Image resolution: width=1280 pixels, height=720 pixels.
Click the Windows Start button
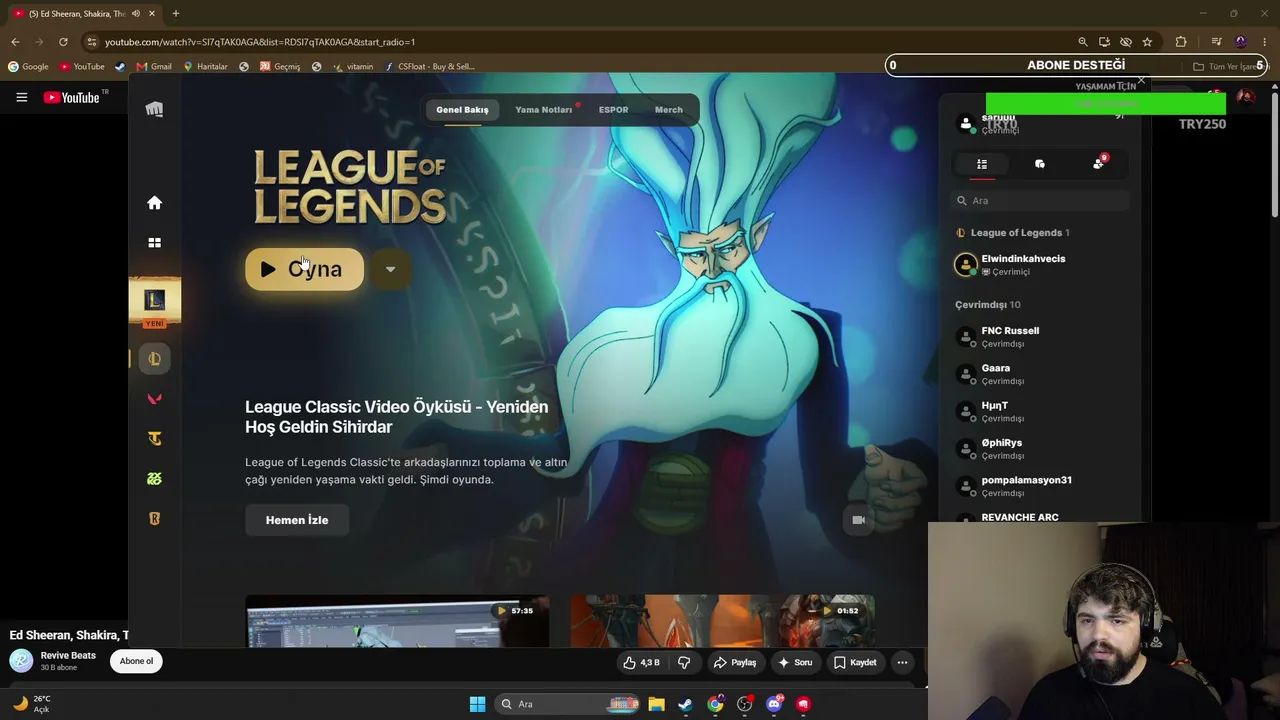click(477, 704)
